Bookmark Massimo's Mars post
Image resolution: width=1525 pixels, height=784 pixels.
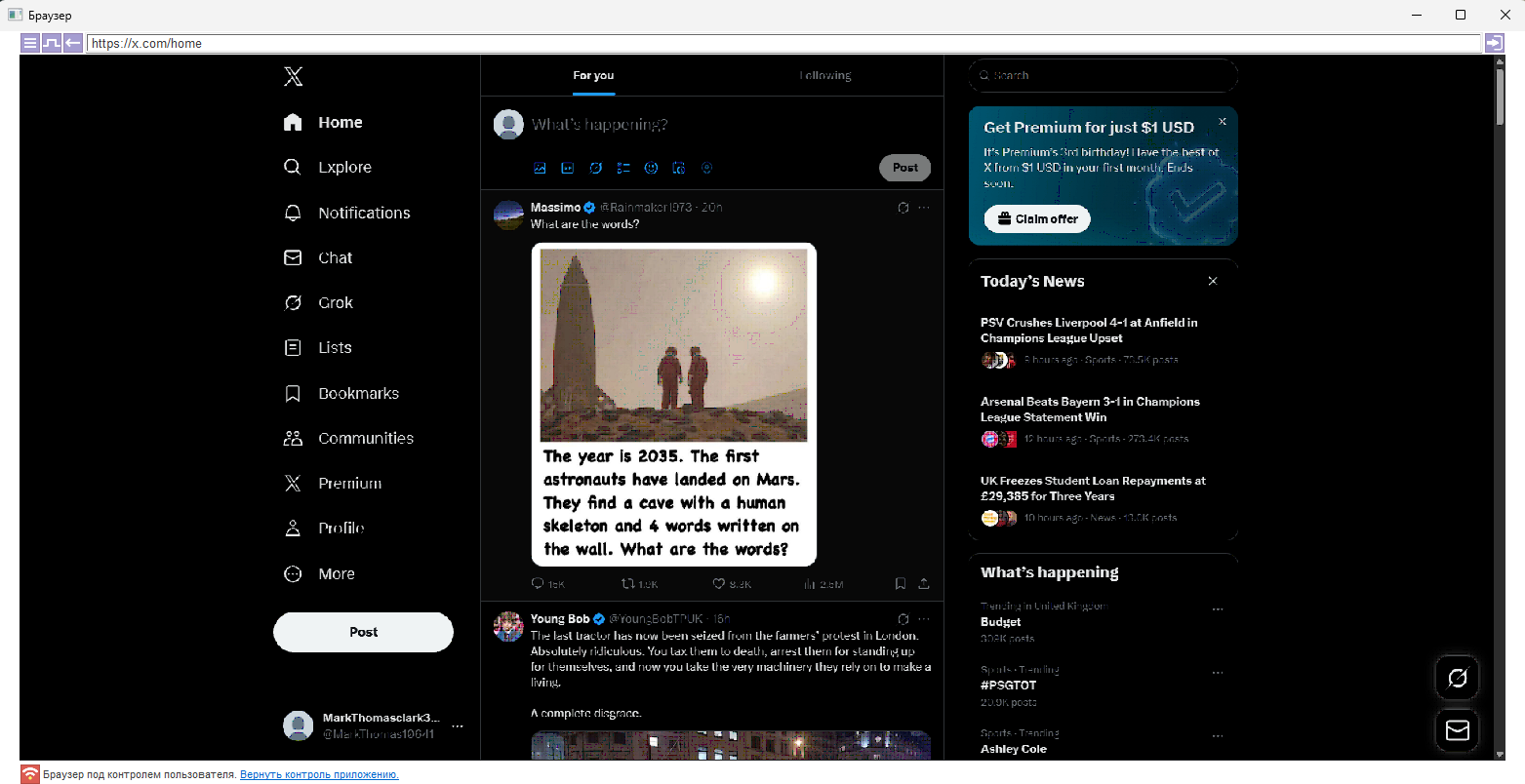click(x=901, y=584)
